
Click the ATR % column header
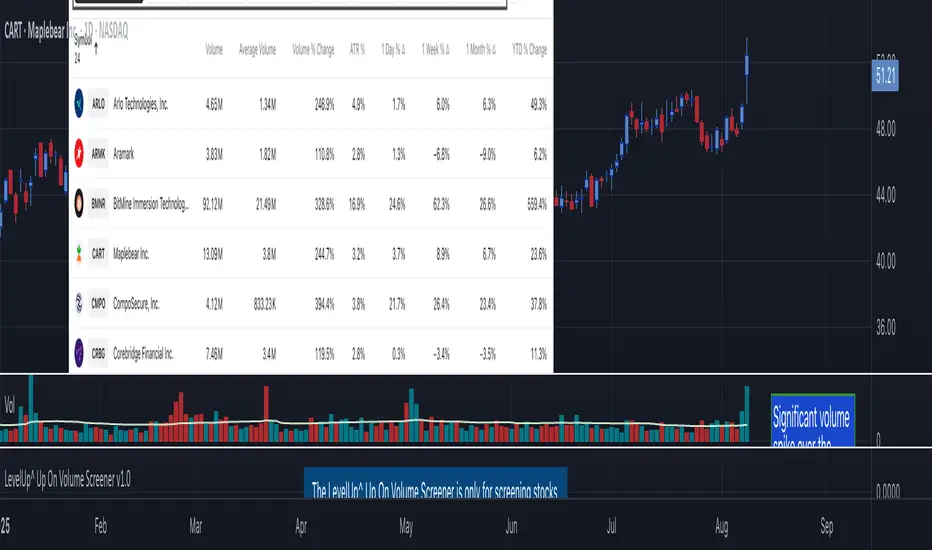point(357,49)
